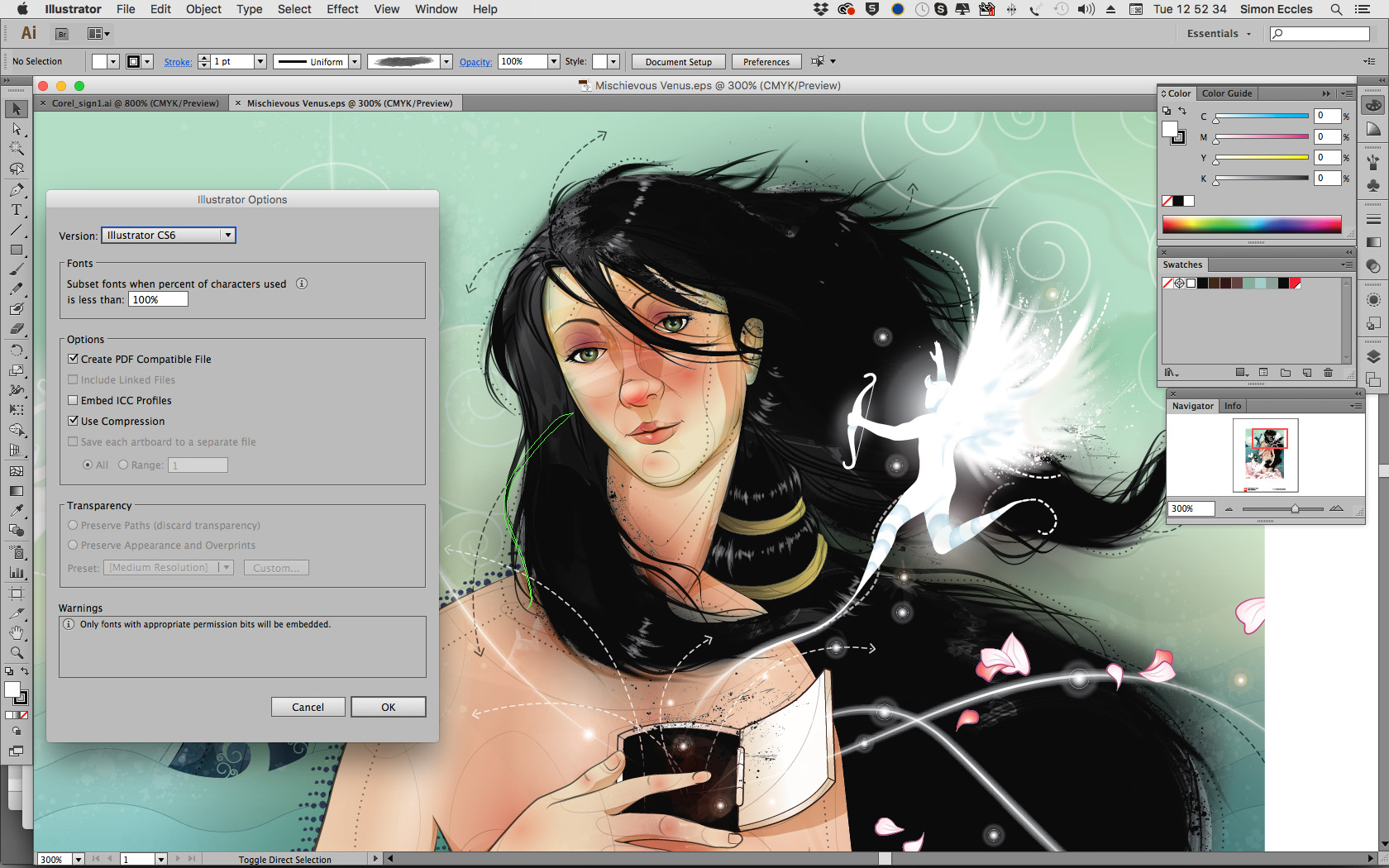Image resolution: width=1389 pixels, height=868 pixels.
Task: Open the status bar zoom level dropdown
Action: point(79,859)
